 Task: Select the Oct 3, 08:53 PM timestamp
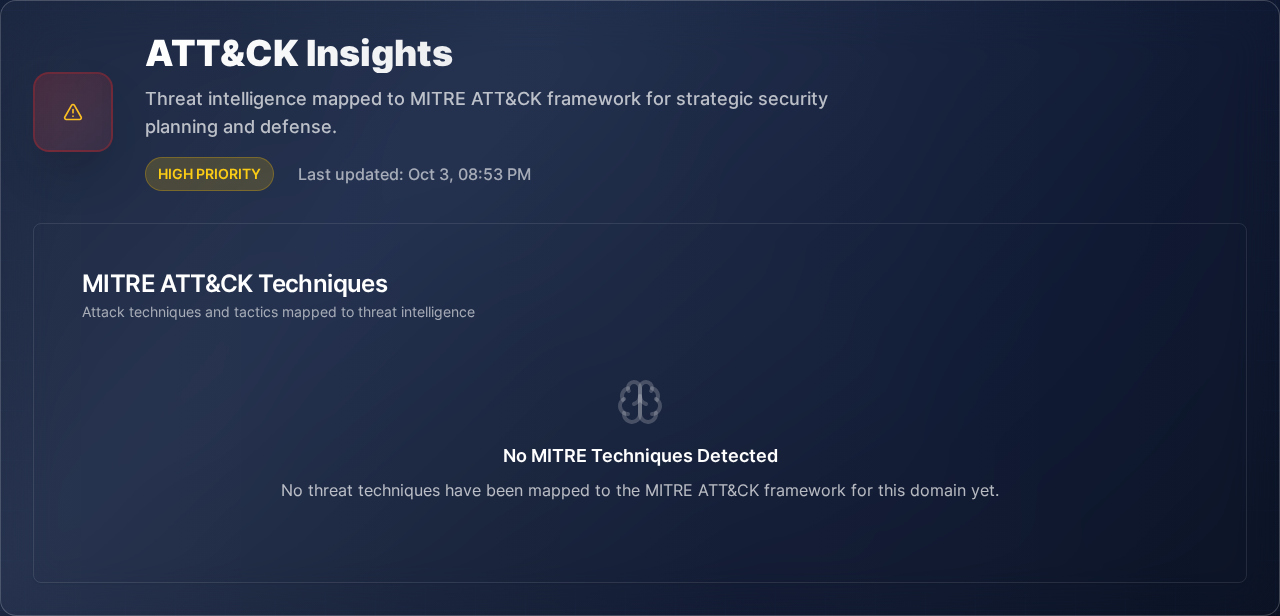pyautogui.click(x=469, y=174)
